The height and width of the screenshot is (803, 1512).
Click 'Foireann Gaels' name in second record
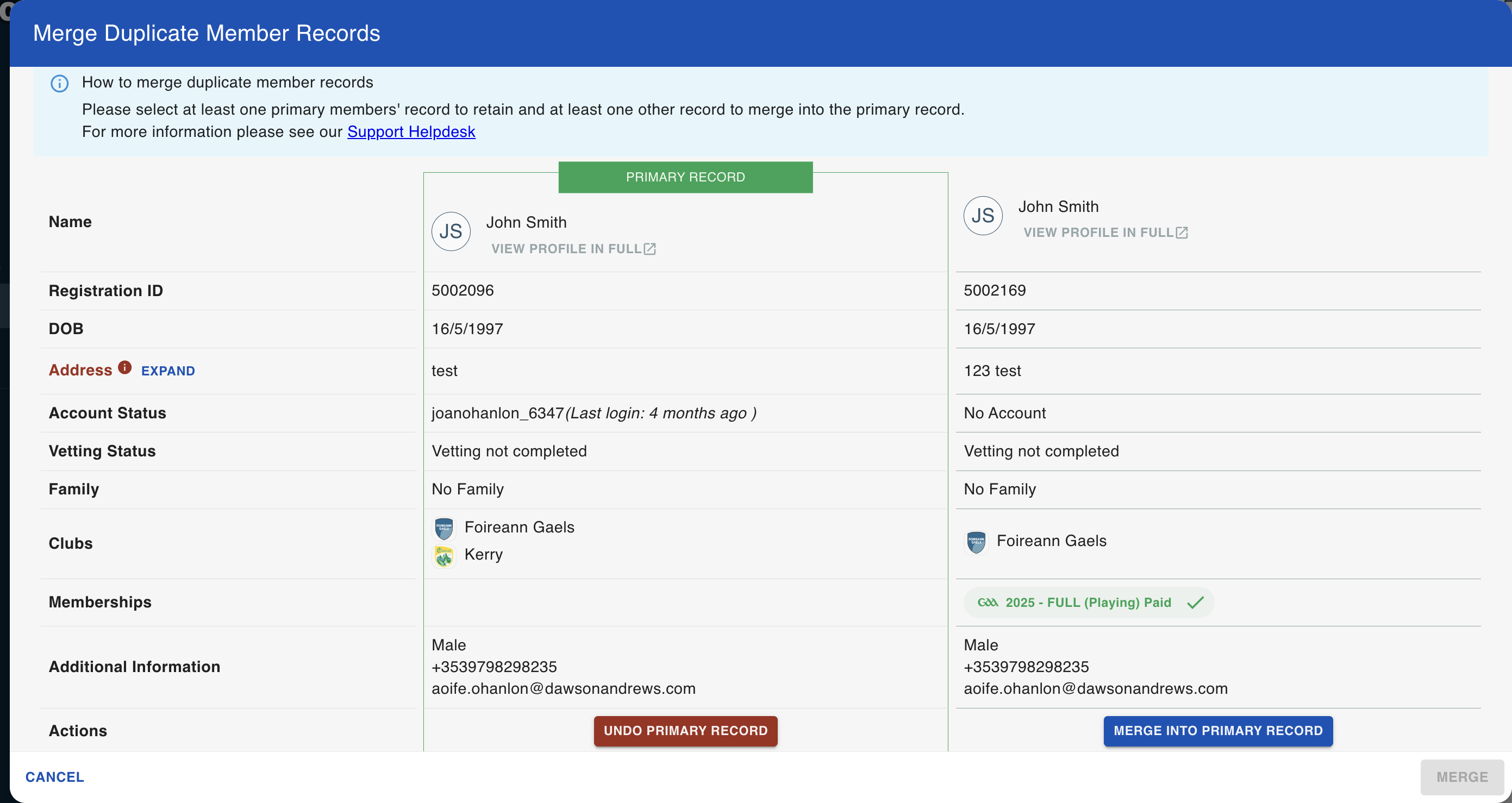tap(1052, 541)
